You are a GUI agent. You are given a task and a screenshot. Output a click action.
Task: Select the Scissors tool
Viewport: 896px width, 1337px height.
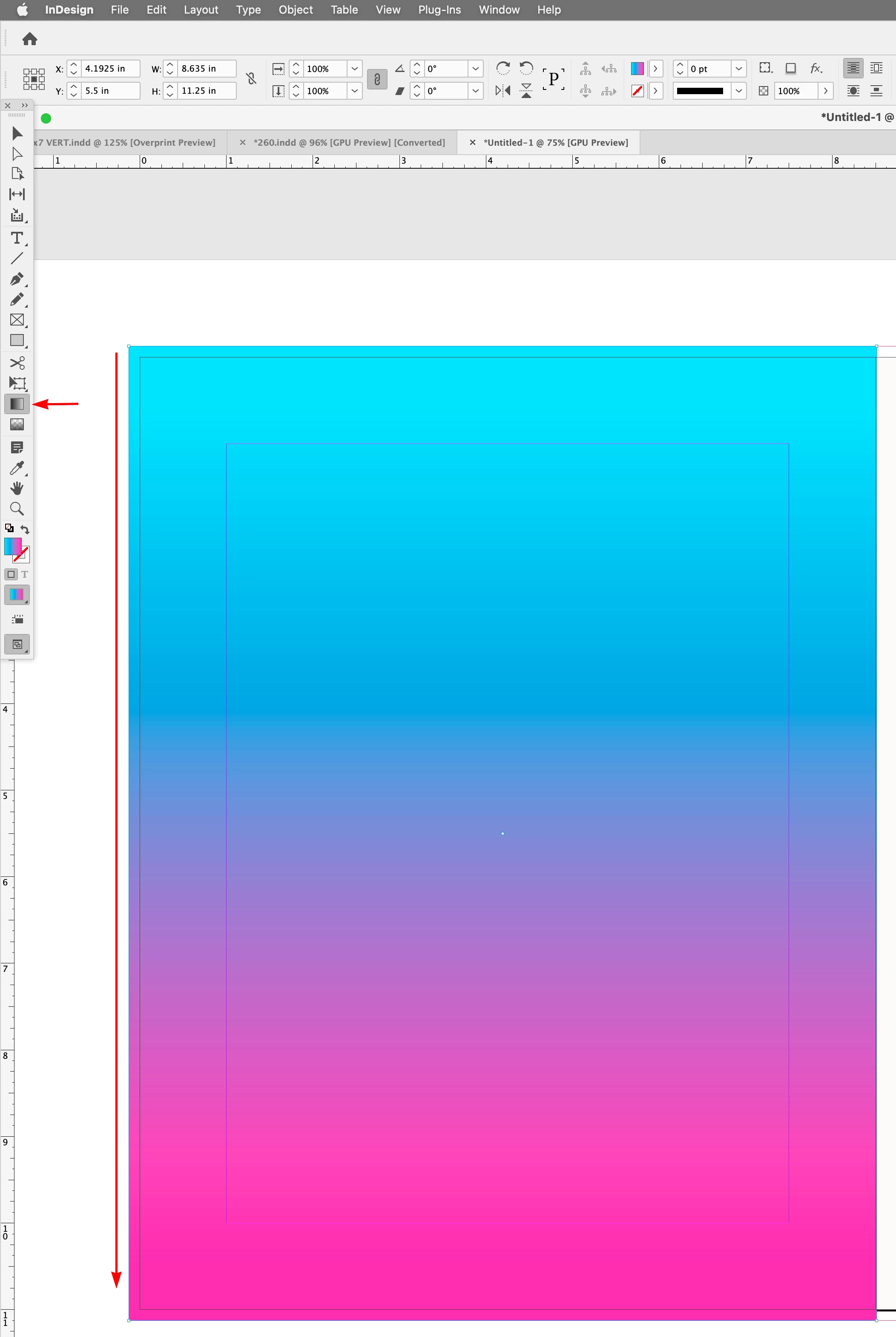tap(17, 363)
